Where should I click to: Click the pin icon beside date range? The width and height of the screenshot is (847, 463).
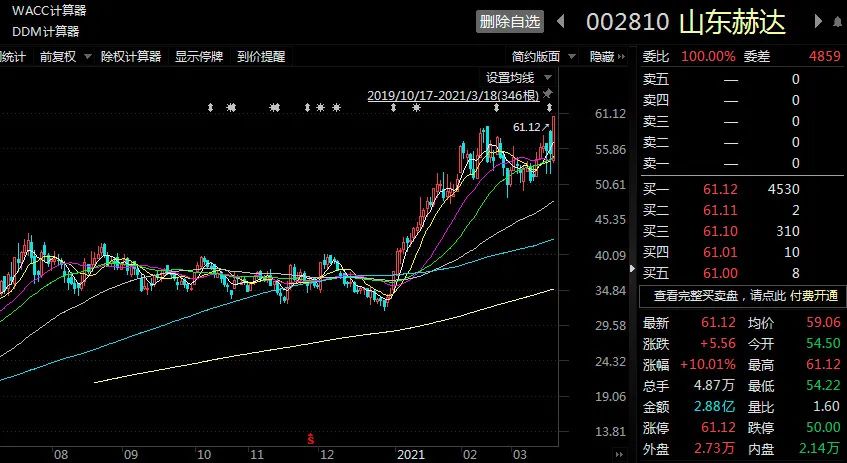(x=547, y=94)
